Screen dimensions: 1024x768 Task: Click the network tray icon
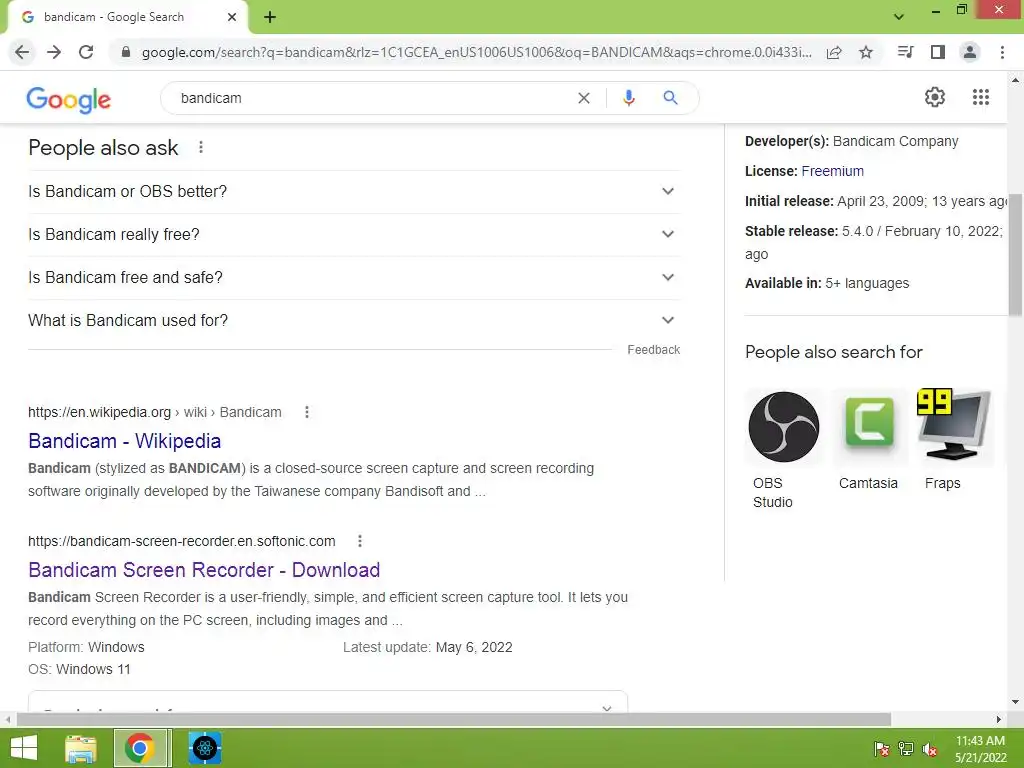coord(906,749)
